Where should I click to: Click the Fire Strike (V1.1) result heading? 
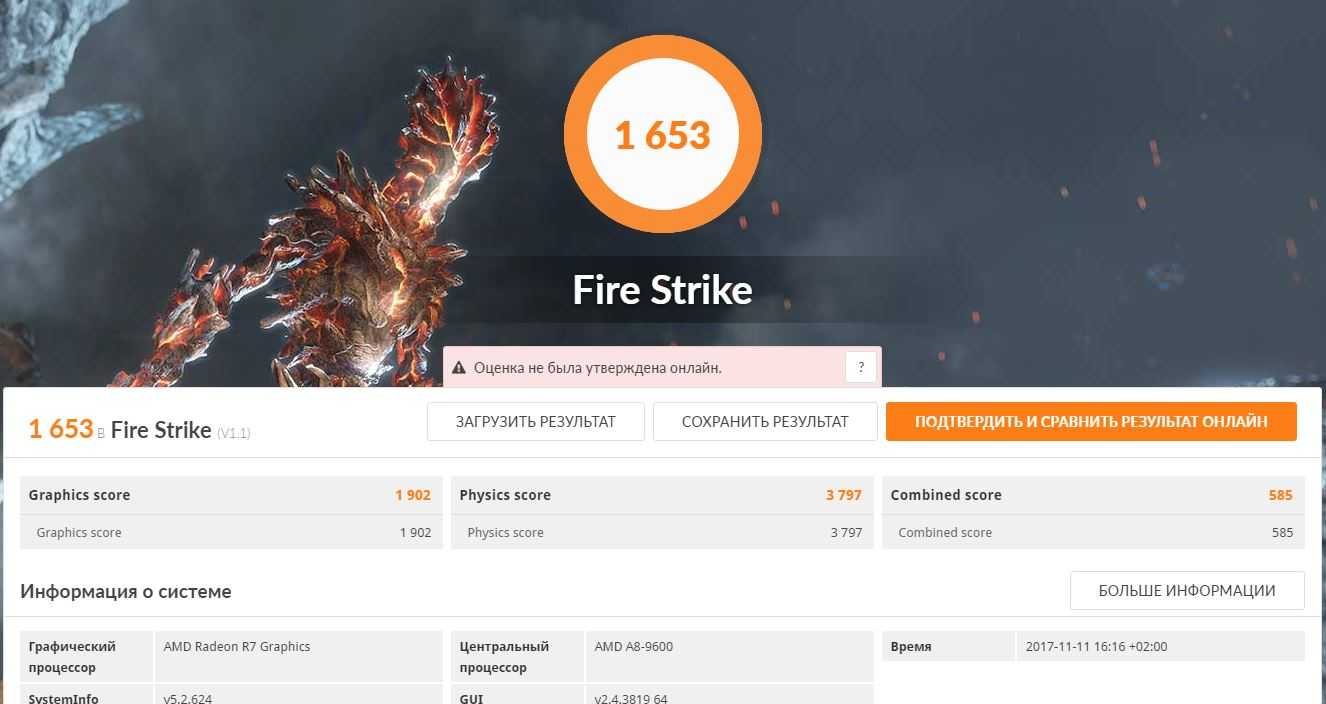pos(160,430)
